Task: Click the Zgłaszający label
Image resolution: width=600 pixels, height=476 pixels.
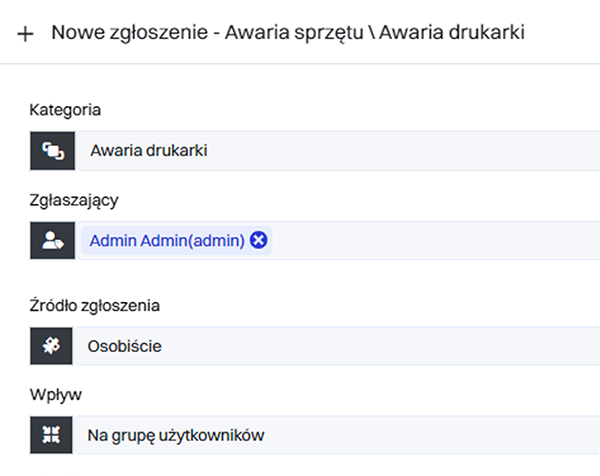Action: [74, 200]
